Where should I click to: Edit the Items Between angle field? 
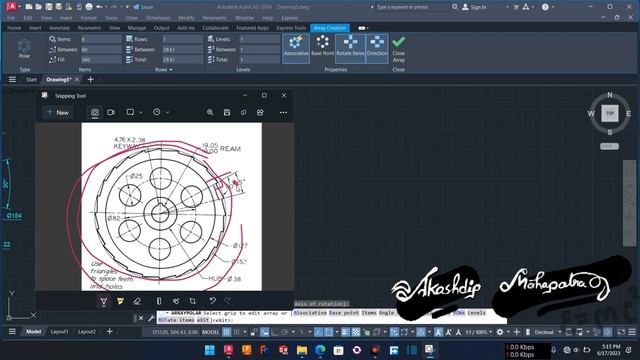point(101,49)
